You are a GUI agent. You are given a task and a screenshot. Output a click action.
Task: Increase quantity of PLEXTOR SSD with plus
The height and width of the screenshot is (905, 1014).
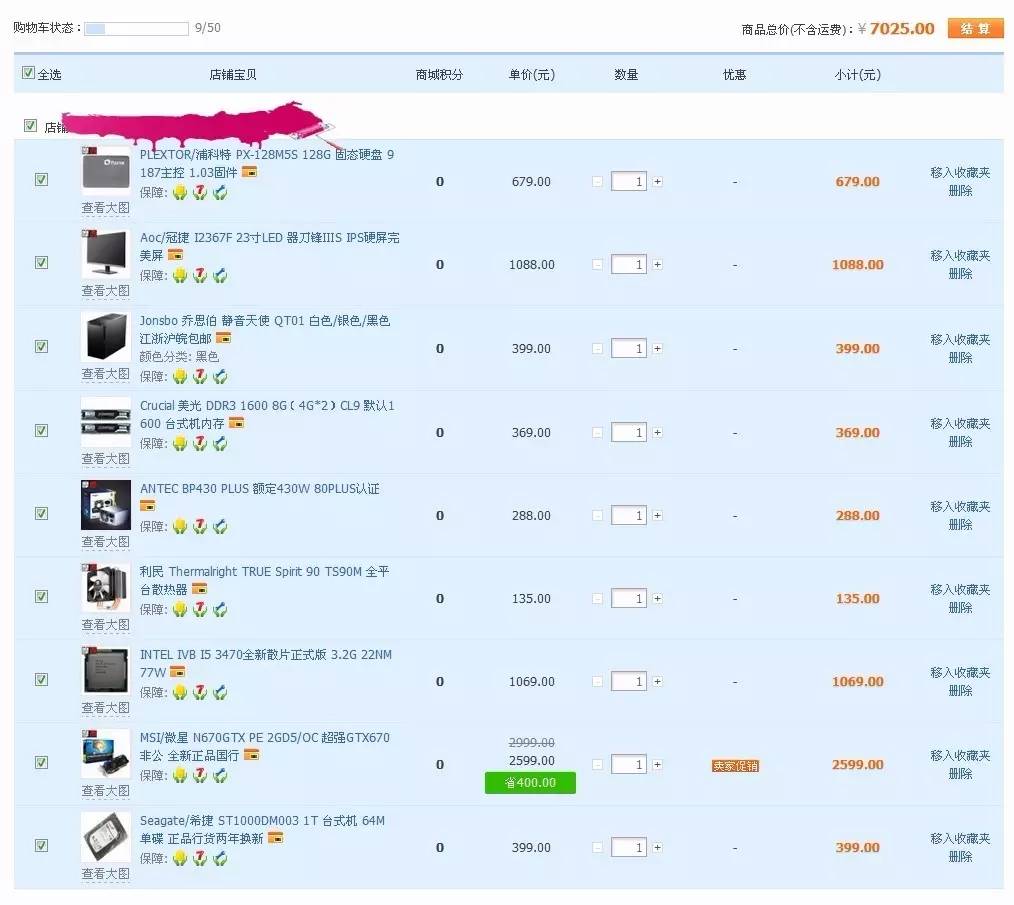pos(657,182)
